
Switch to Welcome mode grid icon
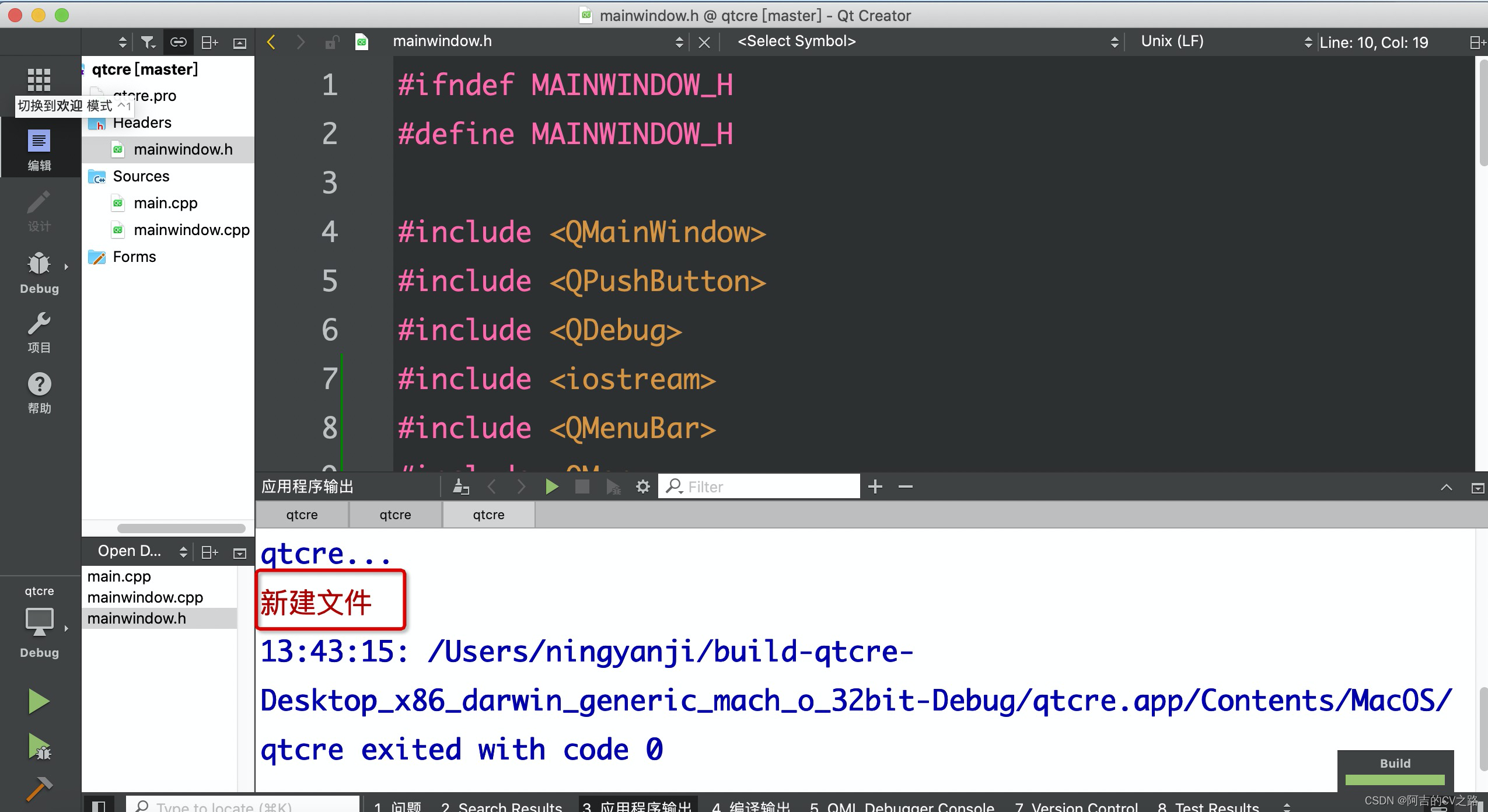[39, 80]
